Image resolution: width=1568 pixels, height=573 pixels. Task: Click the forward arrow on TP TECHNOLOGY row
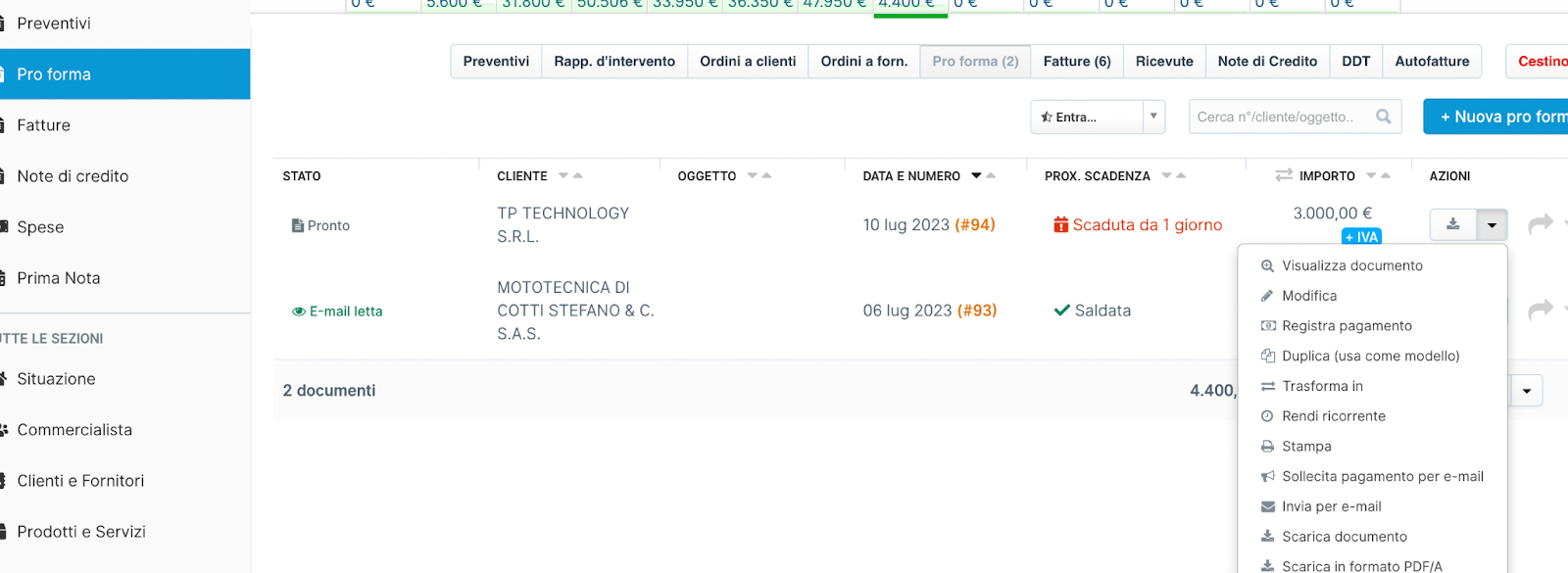coord(1541,224)
